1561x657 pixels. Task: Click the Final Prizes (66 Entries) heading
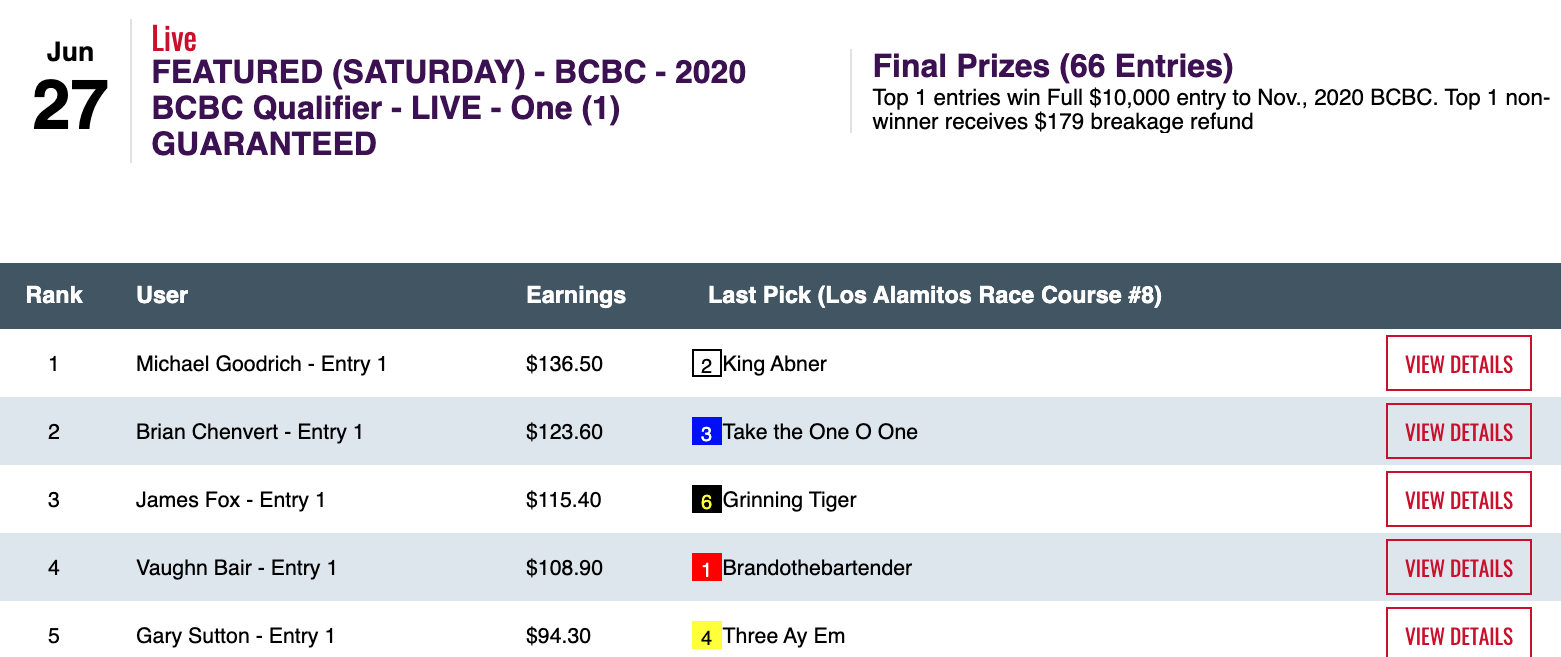1052,67
